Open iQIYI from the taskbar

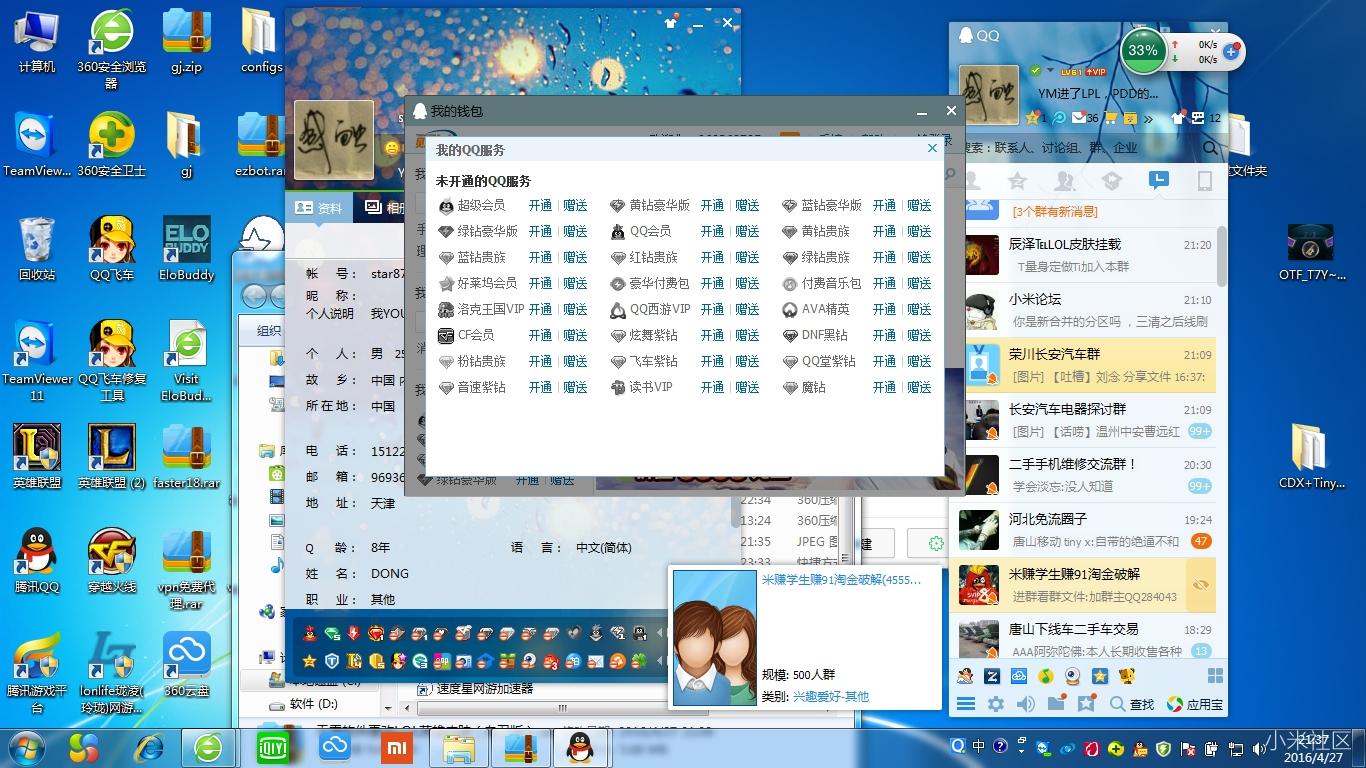point(271,747)
